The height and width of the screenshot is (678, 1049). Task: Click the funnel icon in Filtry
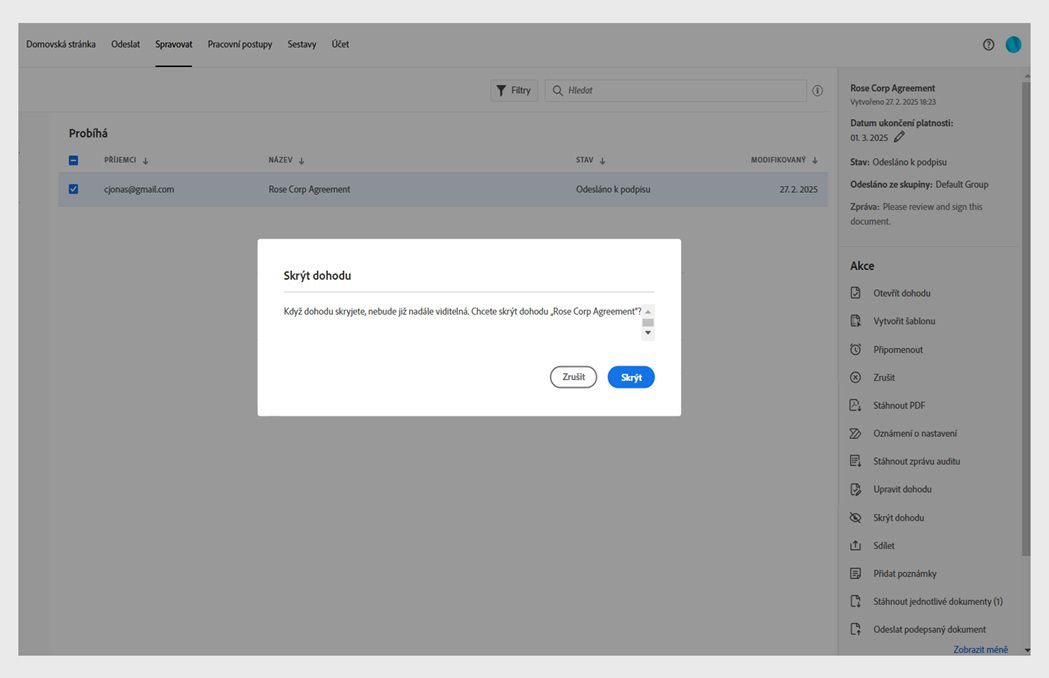pyautogui.click(x=501, y=90)
